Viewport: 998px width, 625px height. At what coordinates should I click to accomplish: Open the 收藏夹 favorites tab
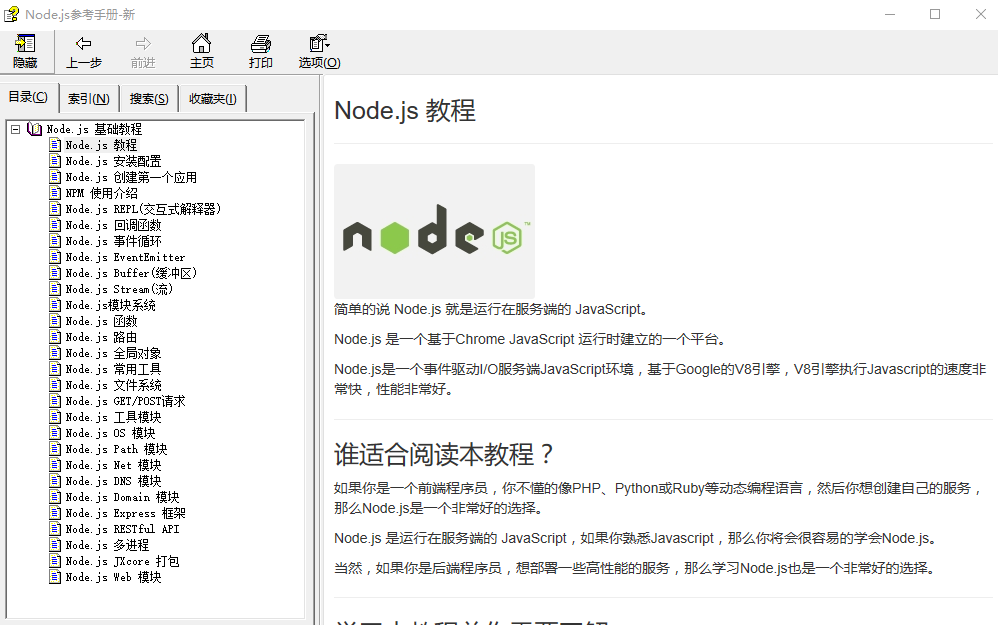211,97
